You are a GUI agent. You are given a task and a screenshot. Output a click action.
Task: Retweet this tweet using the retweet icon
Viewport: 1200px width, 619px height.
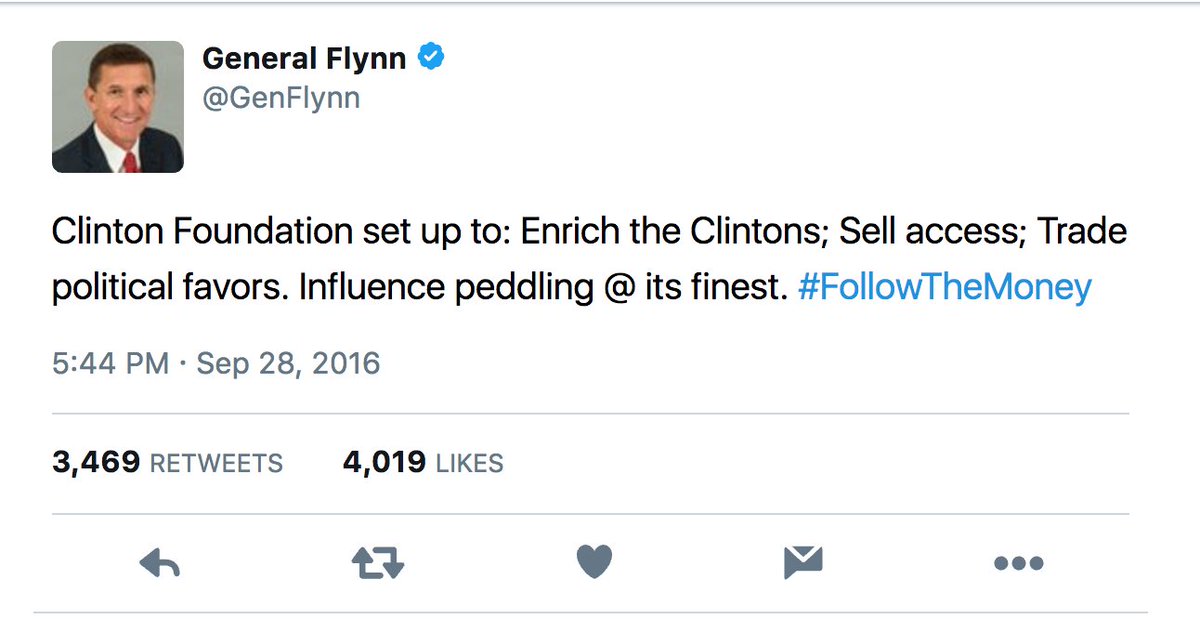pos(378,564)
